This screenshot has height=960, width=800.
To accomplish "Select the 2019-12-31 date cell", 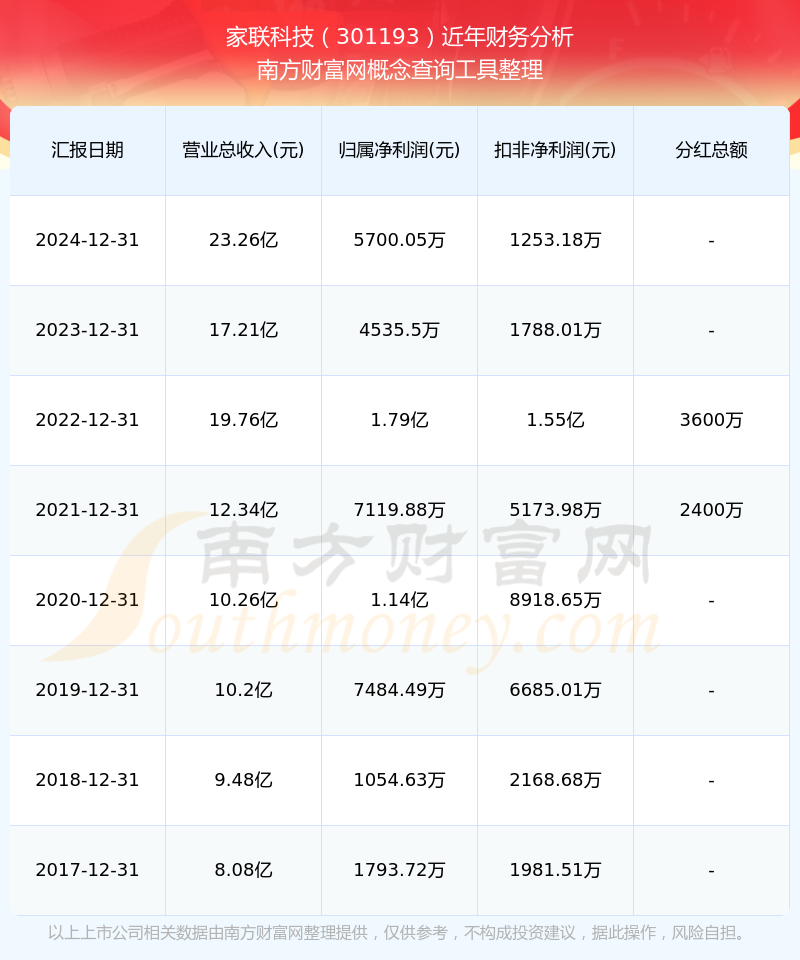I will click(x=88, y=690).
